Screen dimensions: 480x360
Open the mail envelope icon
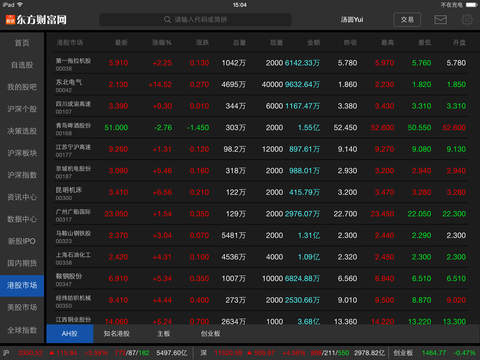pos(440,20)
